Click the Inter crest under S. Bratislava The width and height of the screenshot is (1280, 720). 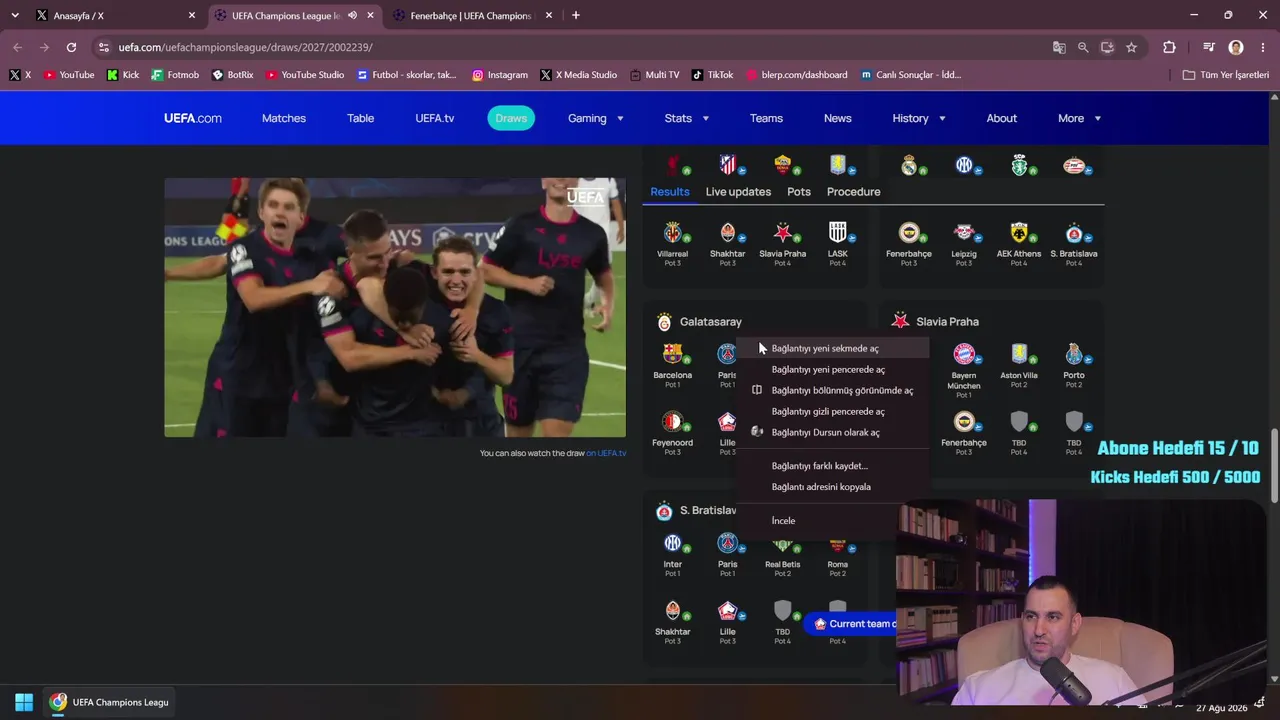pos(672,543)
